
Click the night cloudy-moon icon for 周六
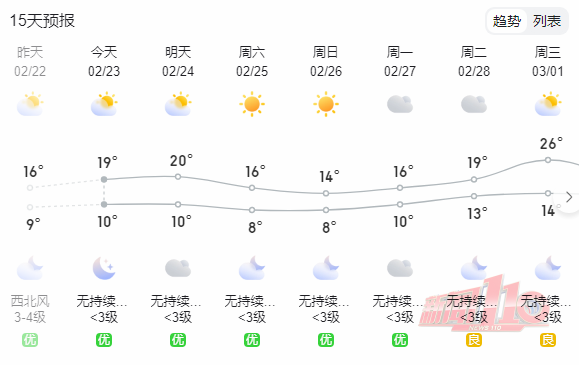[252, 268]
